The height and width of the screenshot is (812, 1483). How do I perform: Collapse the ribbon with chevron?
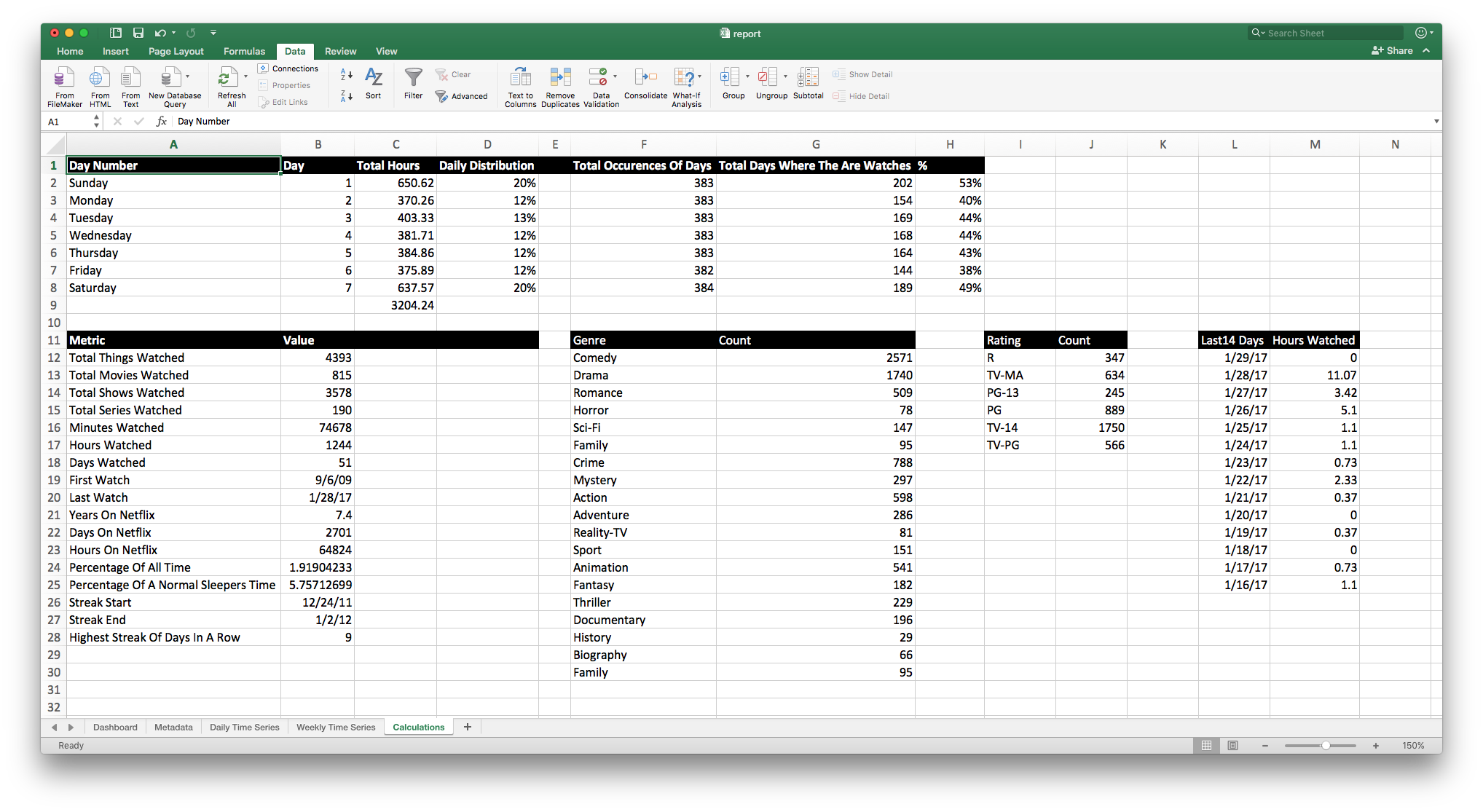tap(1426, 51)
